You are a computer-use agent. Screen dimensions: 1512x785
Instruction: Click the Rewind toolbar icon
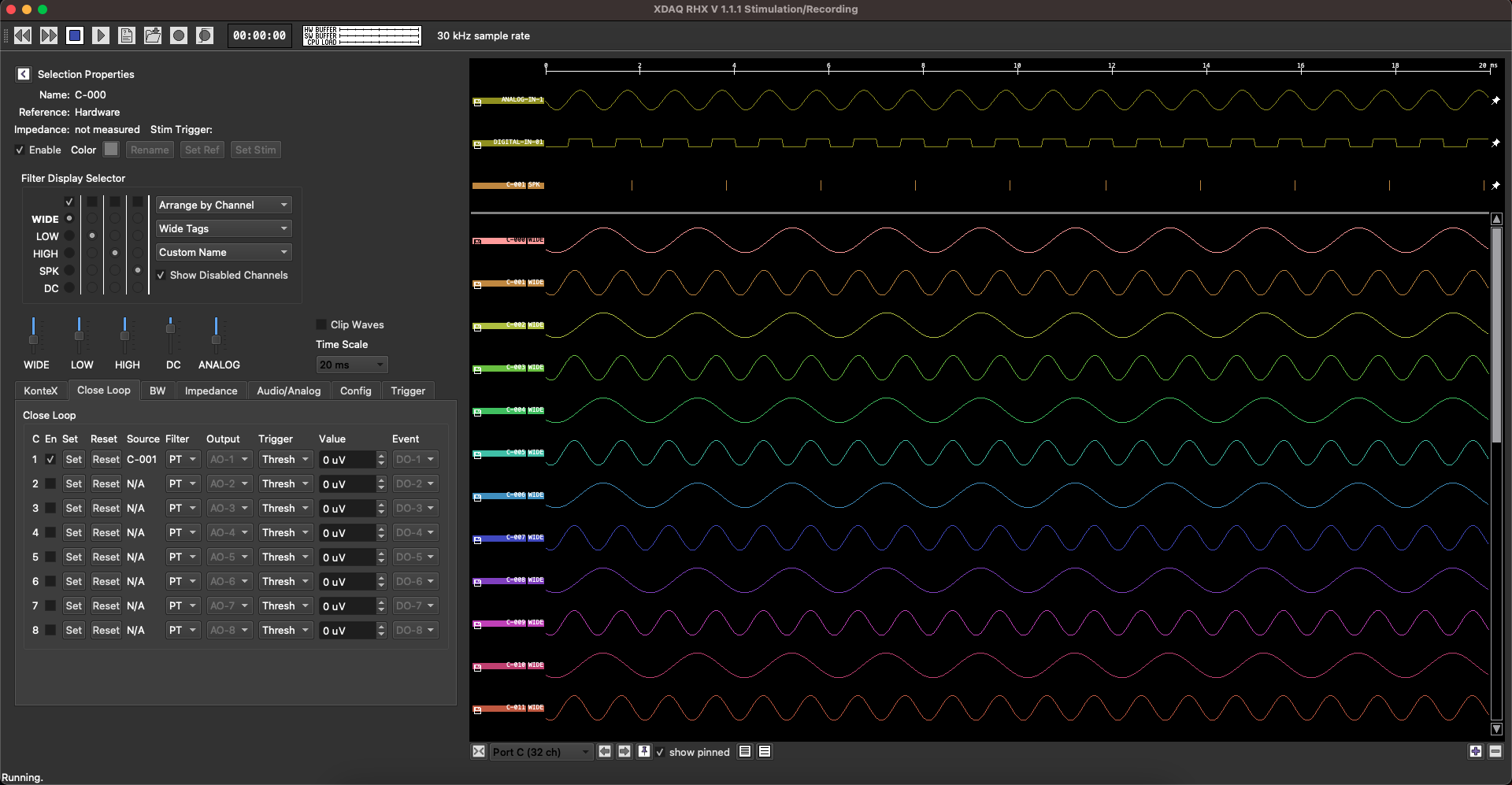[x=23, y=35]
